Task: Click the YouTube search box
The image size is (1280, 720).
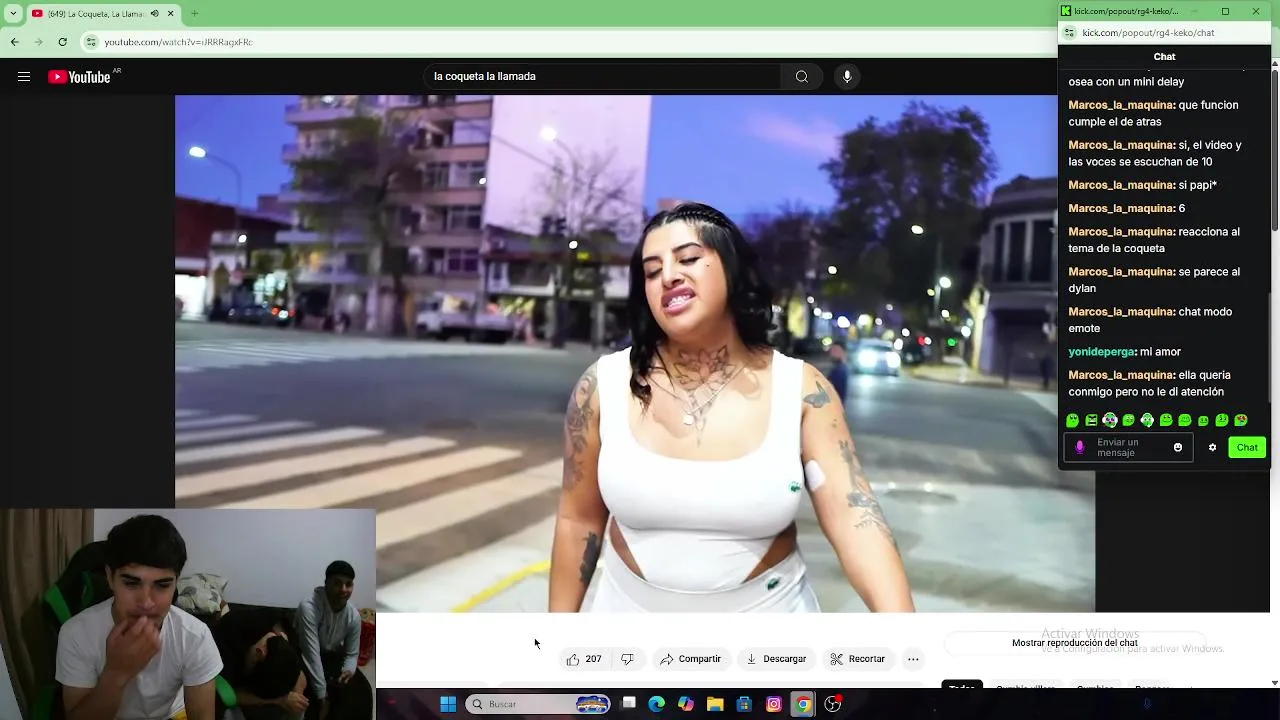Action: point(603,77)
